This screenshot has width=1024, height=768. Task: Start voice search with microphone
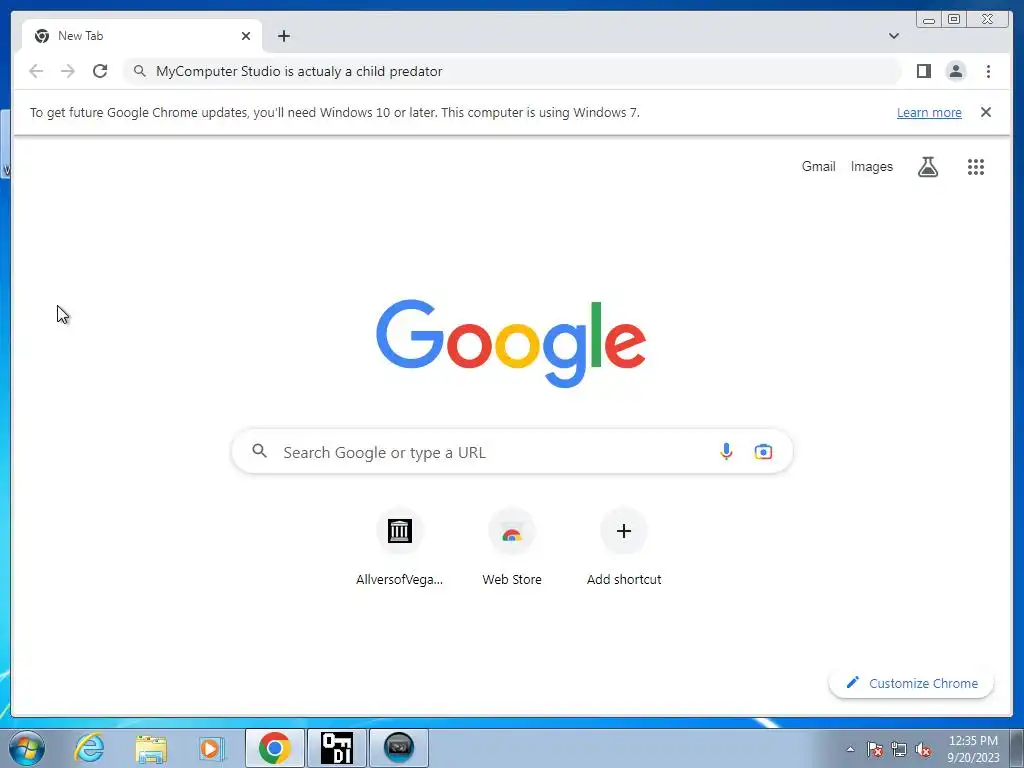click(726, 451)
